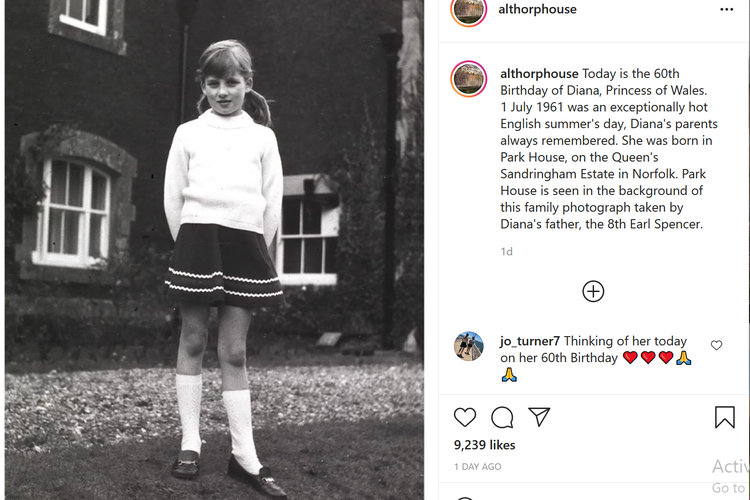Share the post with the paper plane icon
The width and height of the screenshot is (750, 500).
539,417
